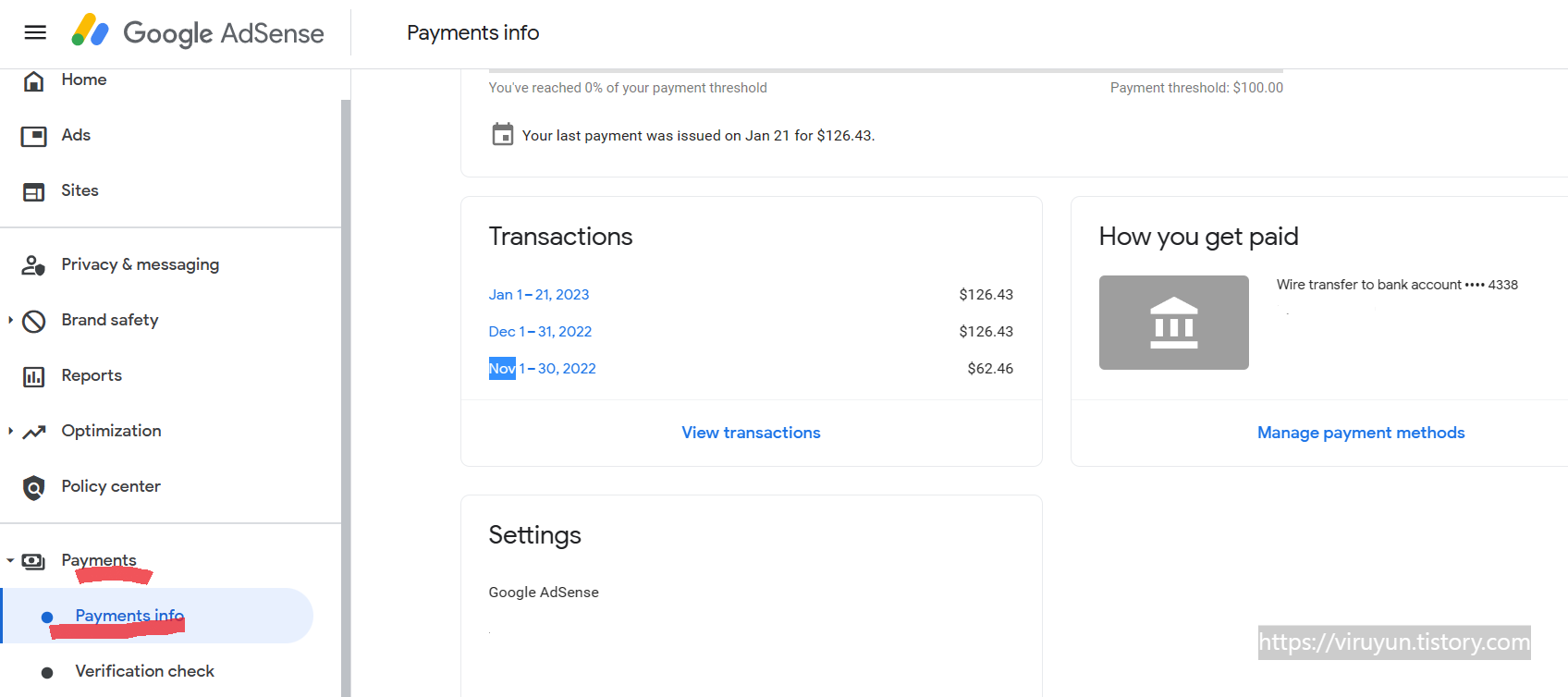Viewport: 1568px width, 697px height.
Task: Expand the Brand safety submenu arrow
Action: [x=10, y=320]
